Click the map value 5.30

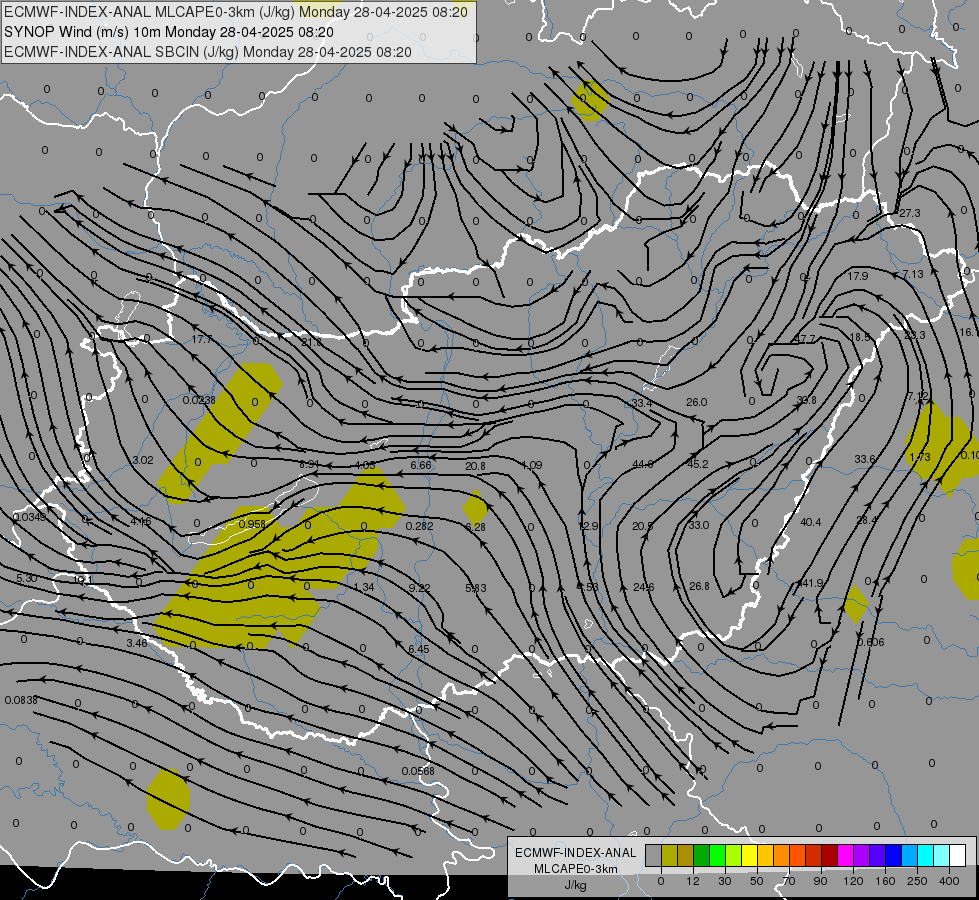coord(26,578)
